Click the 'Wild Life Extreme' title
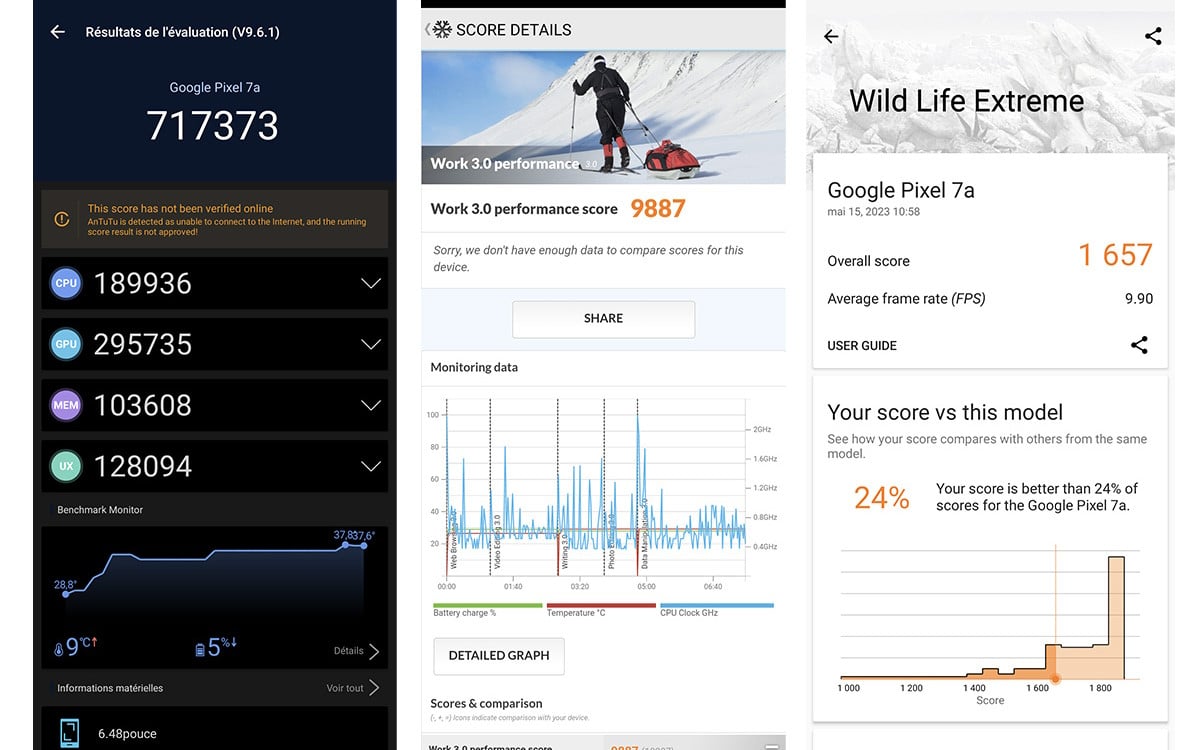Image resolution: width=1200 pixels, height=750 pixels. click(966, 101)
